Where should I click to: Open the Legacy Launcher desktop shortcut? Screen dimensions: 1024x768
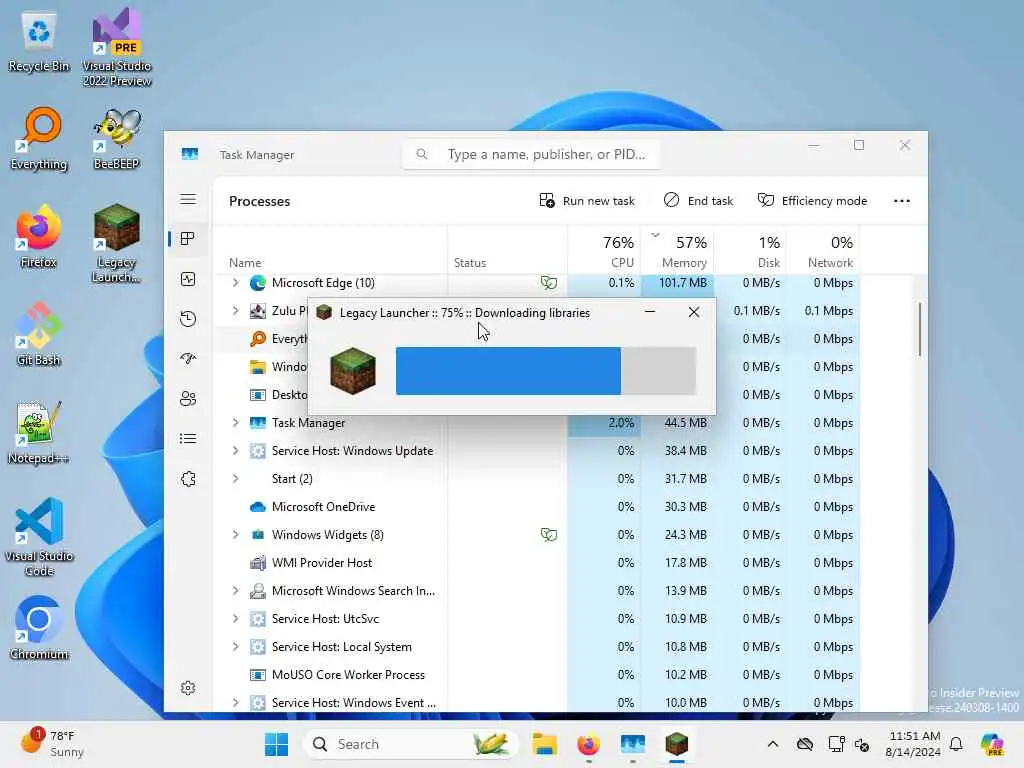pyautogui.click(x=116, y=244)
